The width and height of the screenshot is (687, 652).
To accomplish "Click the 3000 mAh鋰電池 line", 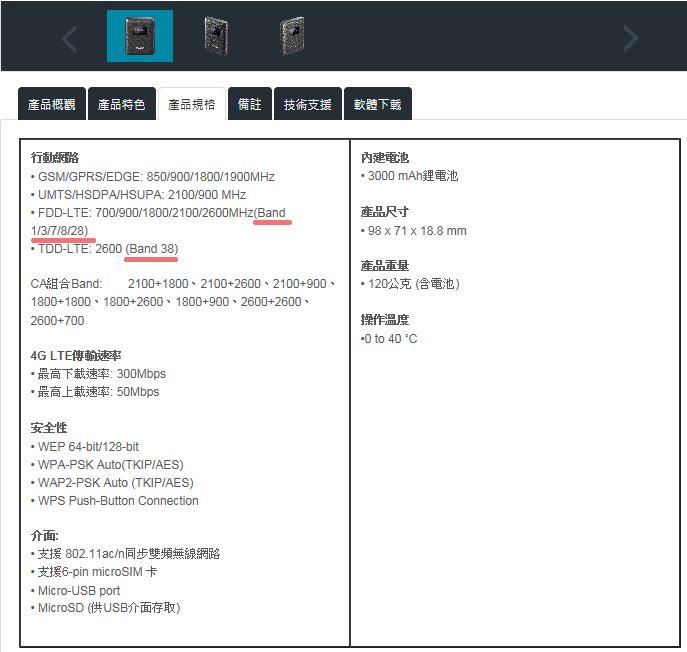I will pyautogui.click(x=409, y=176).
